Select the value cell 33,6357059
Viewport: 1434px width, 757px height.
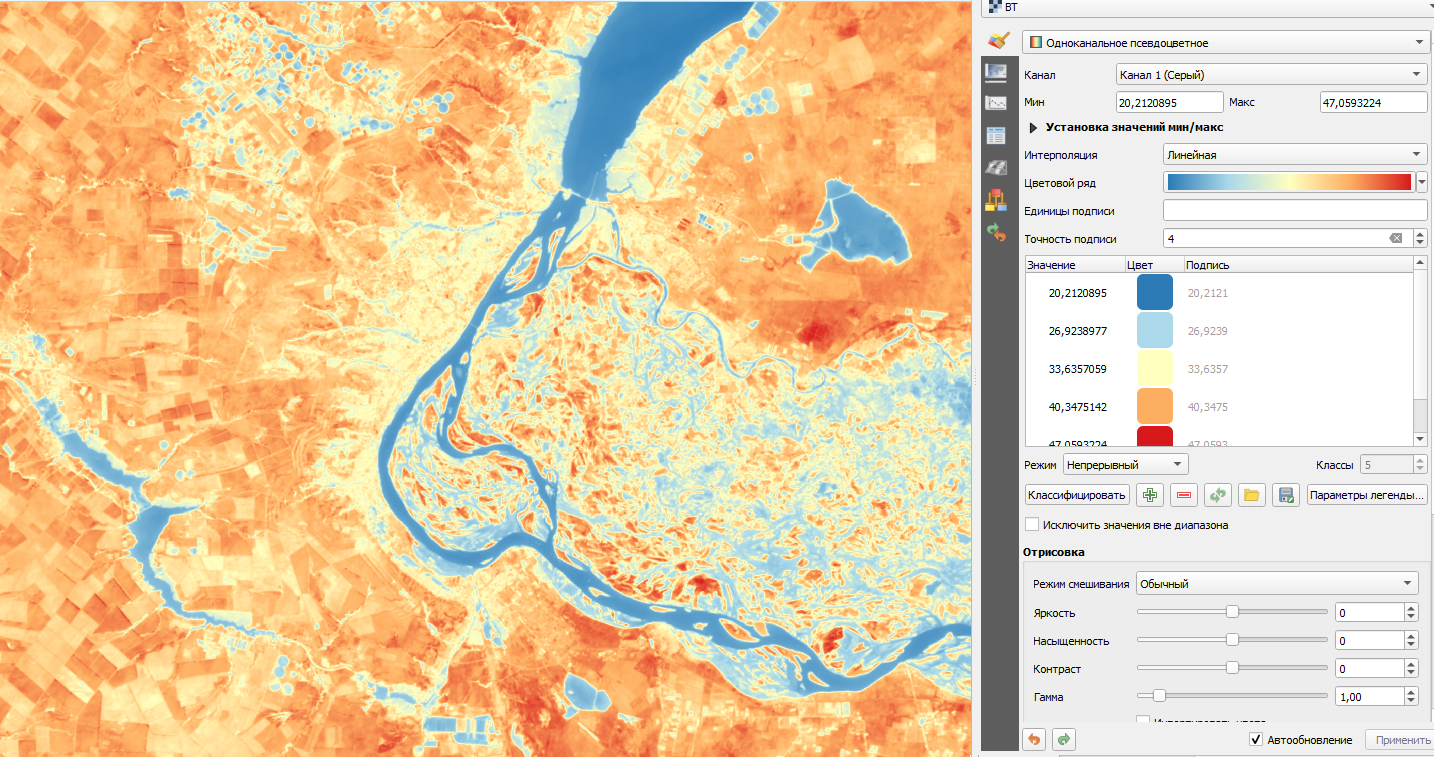[1077, 368]
